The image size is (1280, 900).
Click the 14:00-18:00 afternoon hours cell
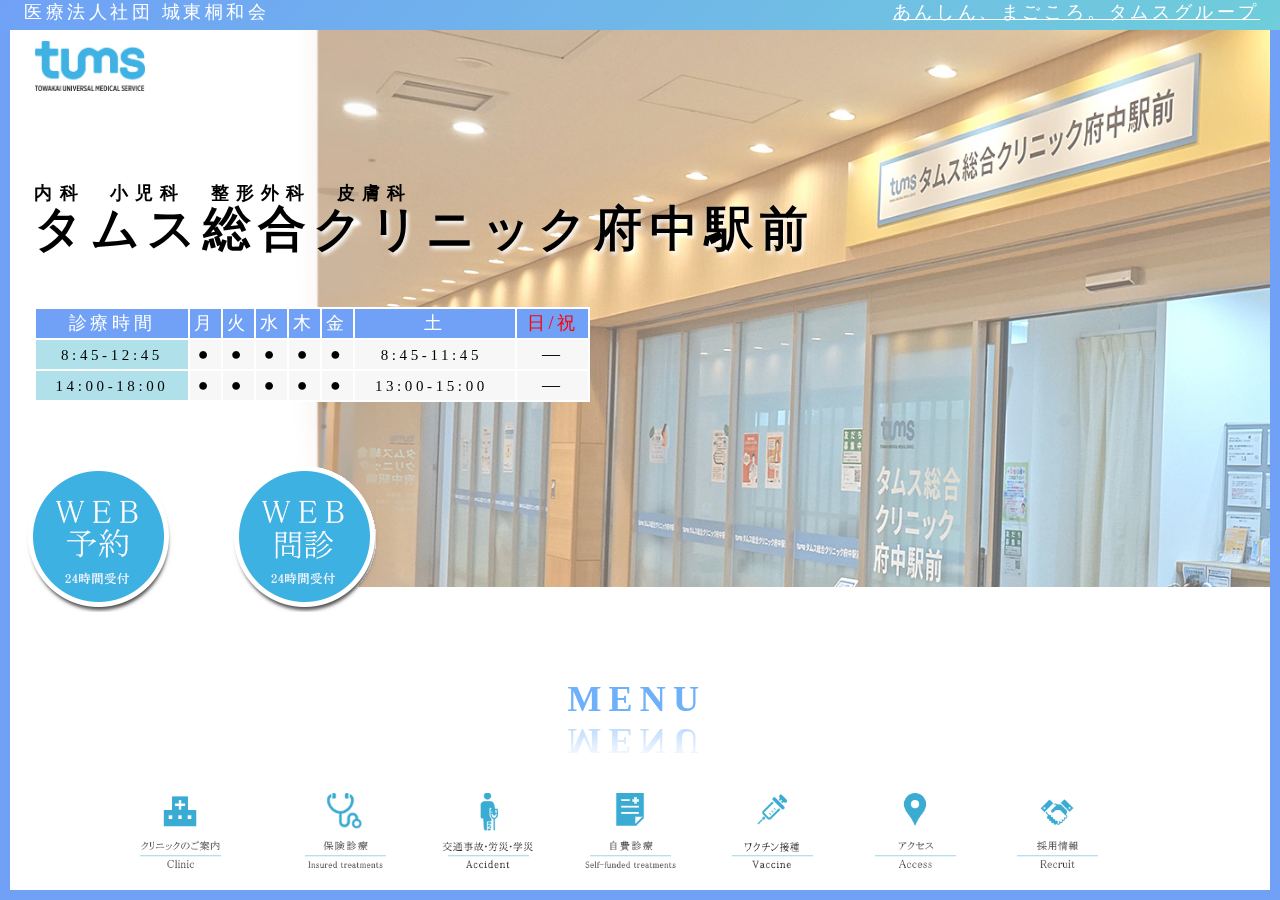point(112,386)
